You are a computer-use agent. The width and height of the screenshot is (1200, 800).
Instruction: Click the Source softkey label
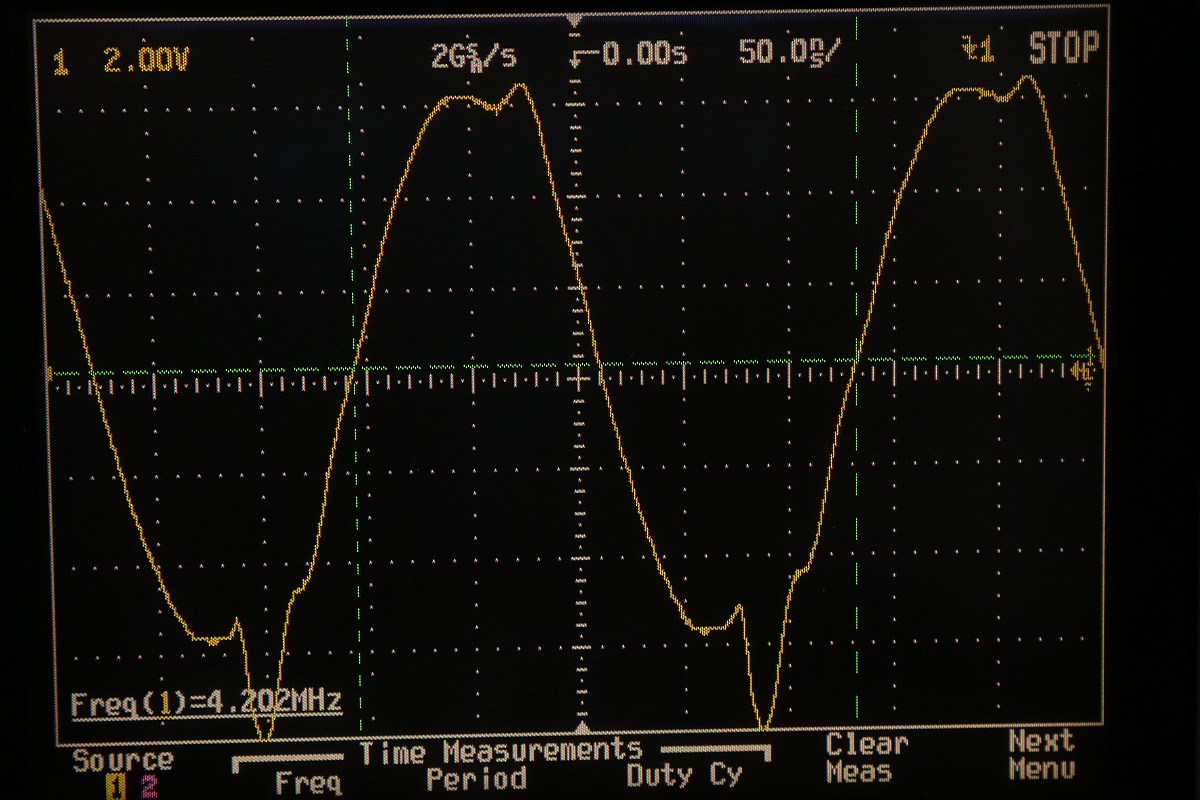(122, 761)
